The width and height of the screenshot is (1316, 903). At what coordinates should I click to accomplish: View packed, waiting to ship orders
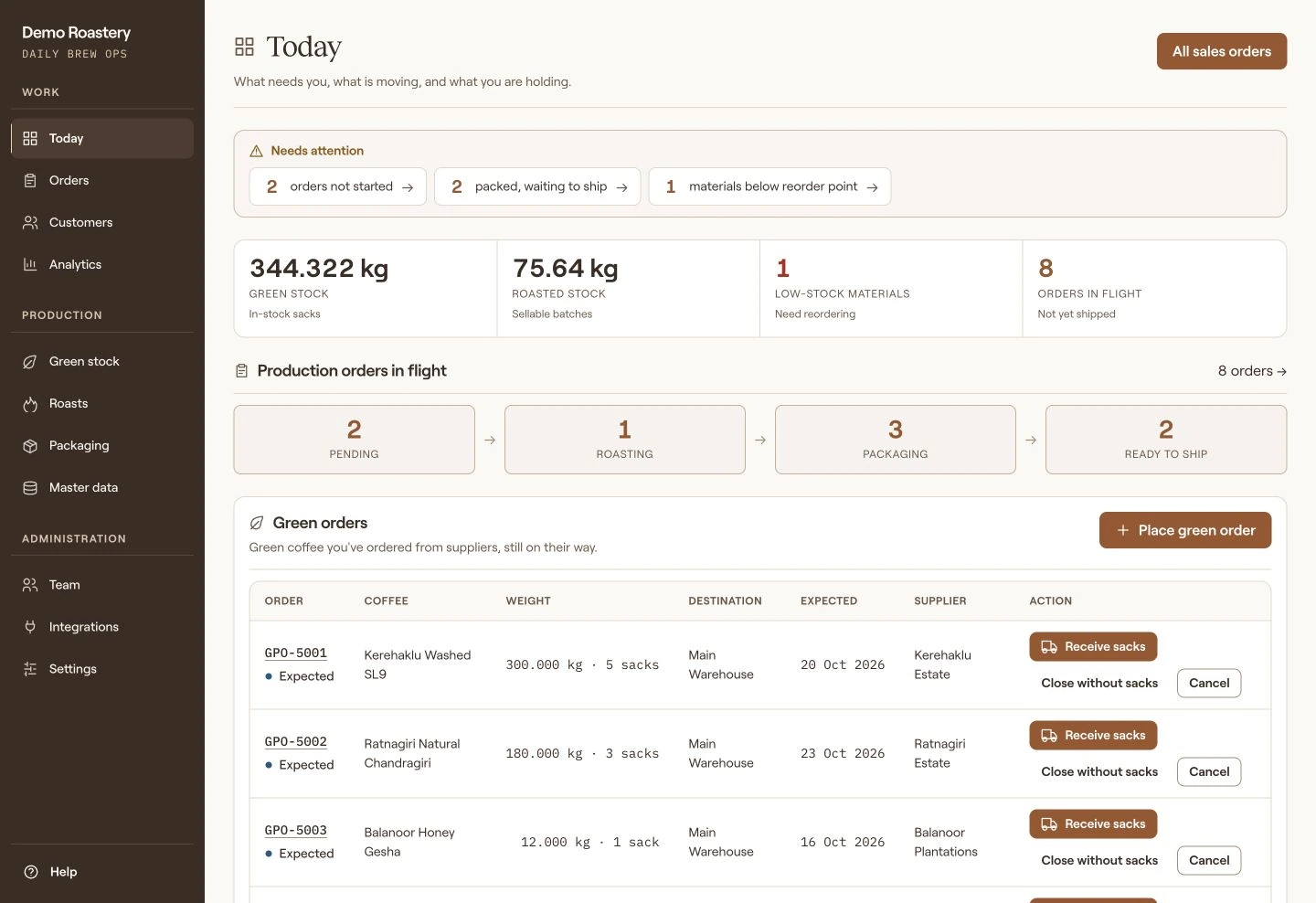(x=537, y=186)
